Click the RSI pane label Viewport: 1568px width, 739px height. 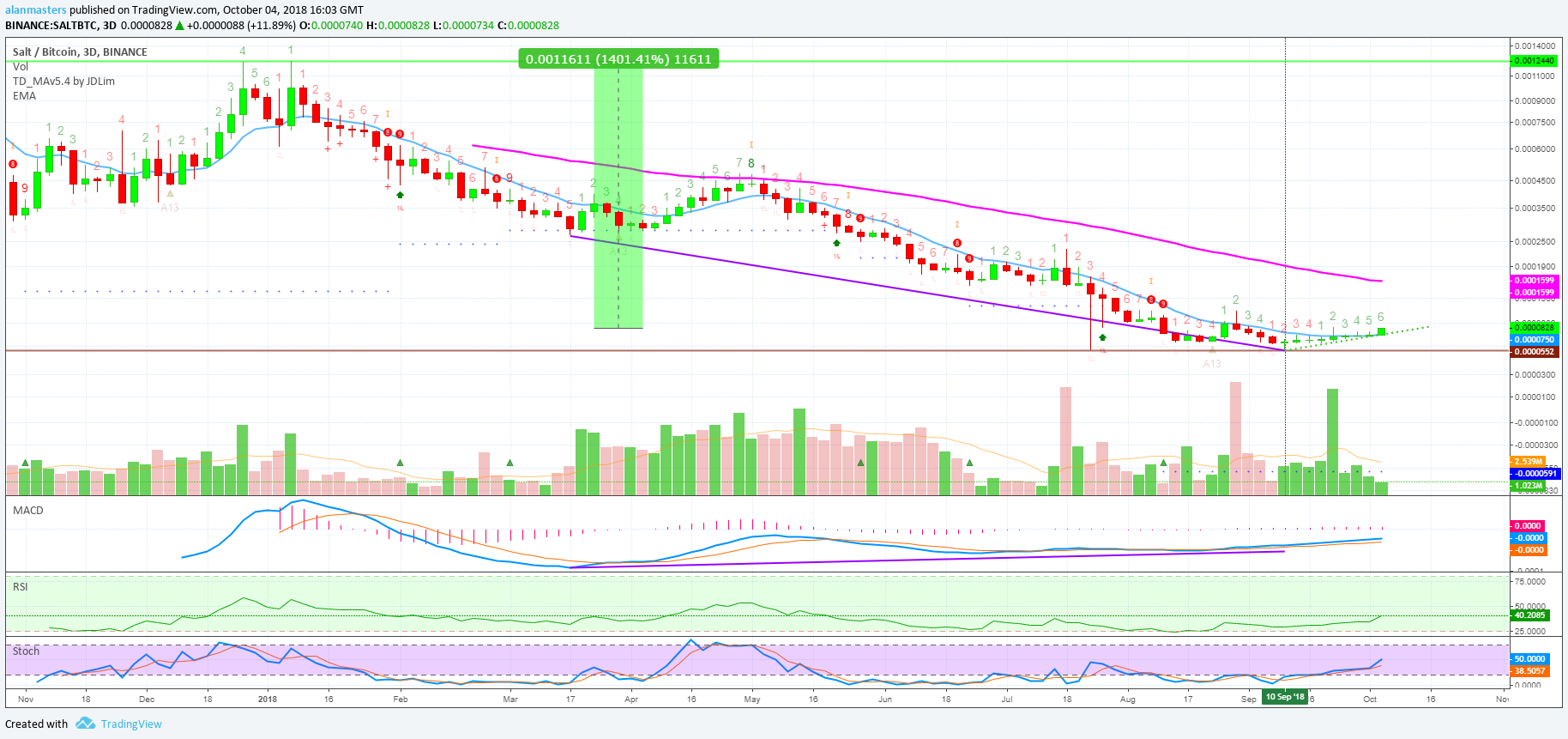[x=20, y=586]
